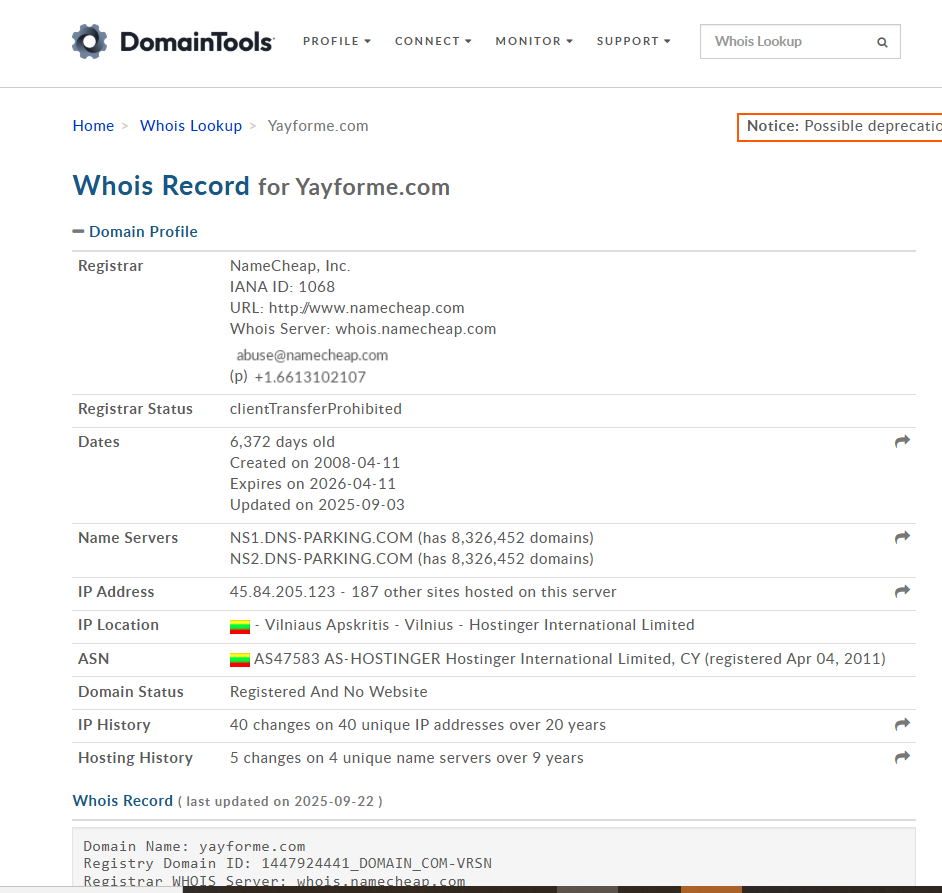This screenshot has height=893, width=942.
Task: Click the share arrow in IP Address row
Action: (x=902, y=592)
